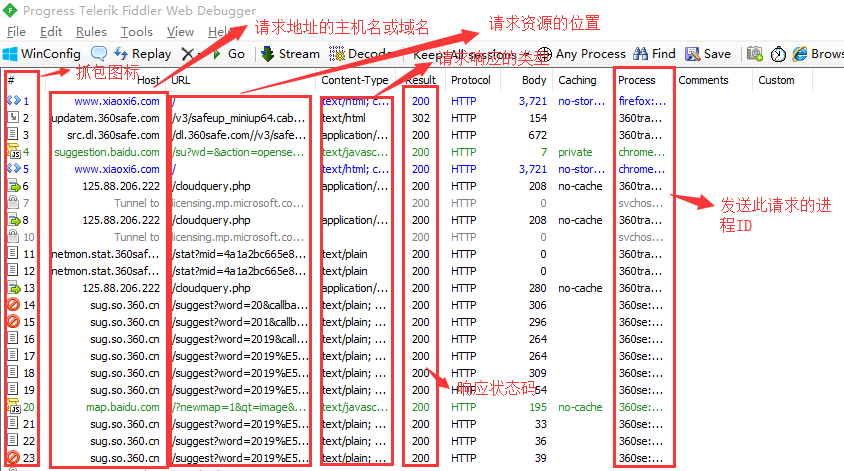Select session 4 JS script icon
The width and height of the screenshot is (844, 471).
(x=13, y=152)
